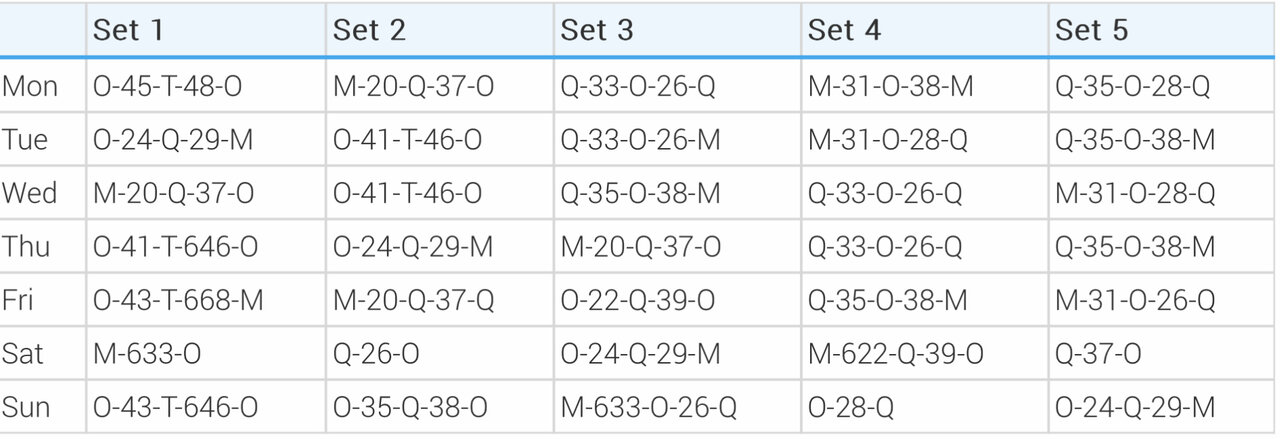1280x439 pixels.
Task: Click Friday's Set 5 cell M-31-O-26-Q
Action: 1136,300
